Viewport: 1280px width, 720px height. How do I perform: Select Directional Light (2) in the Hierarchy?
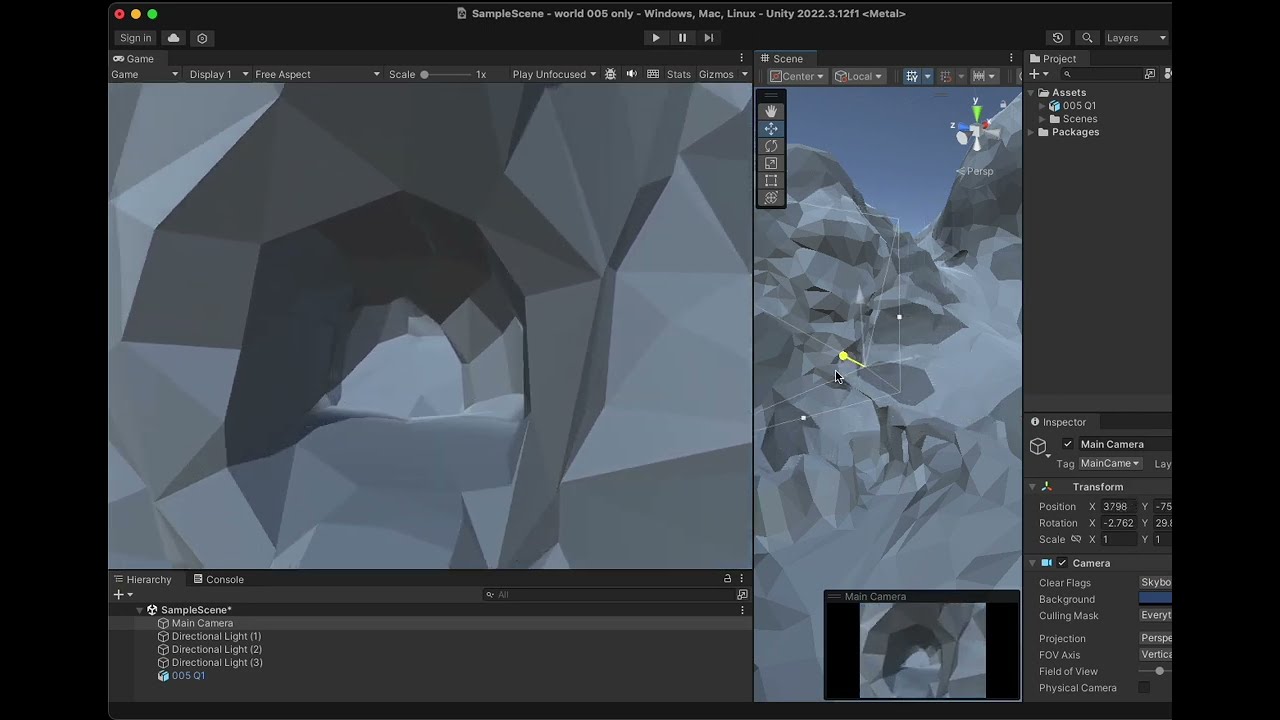tap(217, 649)
